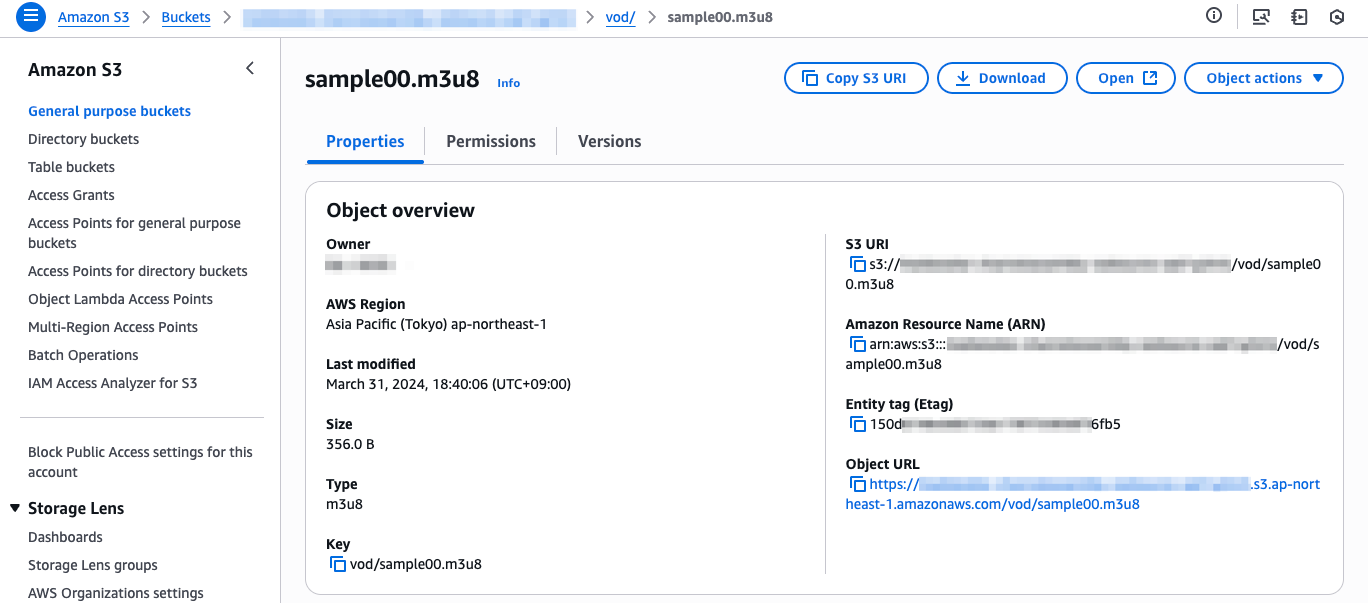
Task: Open the vod/ breadcrumb folder link
Action: point(621,17)
